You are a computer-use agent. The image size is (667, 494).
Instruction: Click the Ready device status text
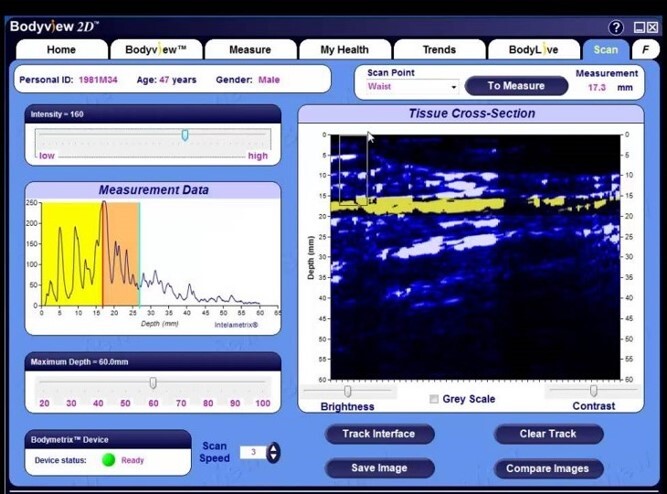133,460
